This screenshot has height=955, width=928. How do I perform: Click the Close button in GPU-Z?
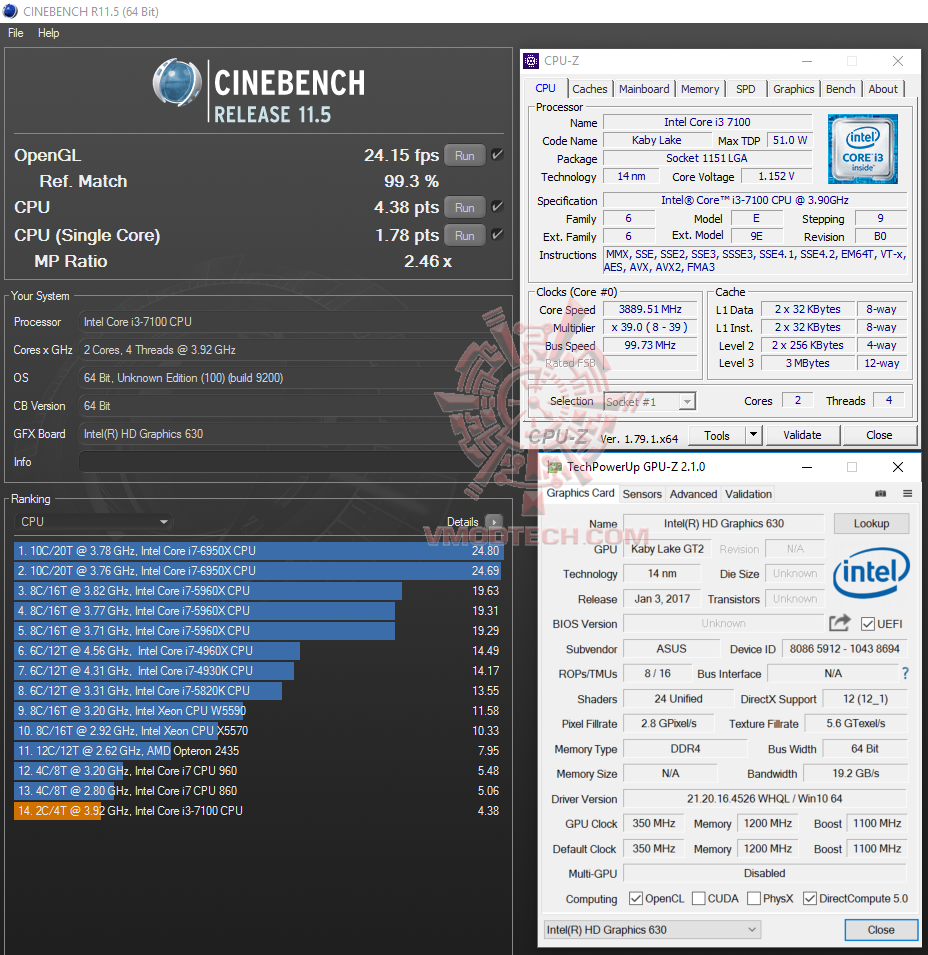[881, 929]
